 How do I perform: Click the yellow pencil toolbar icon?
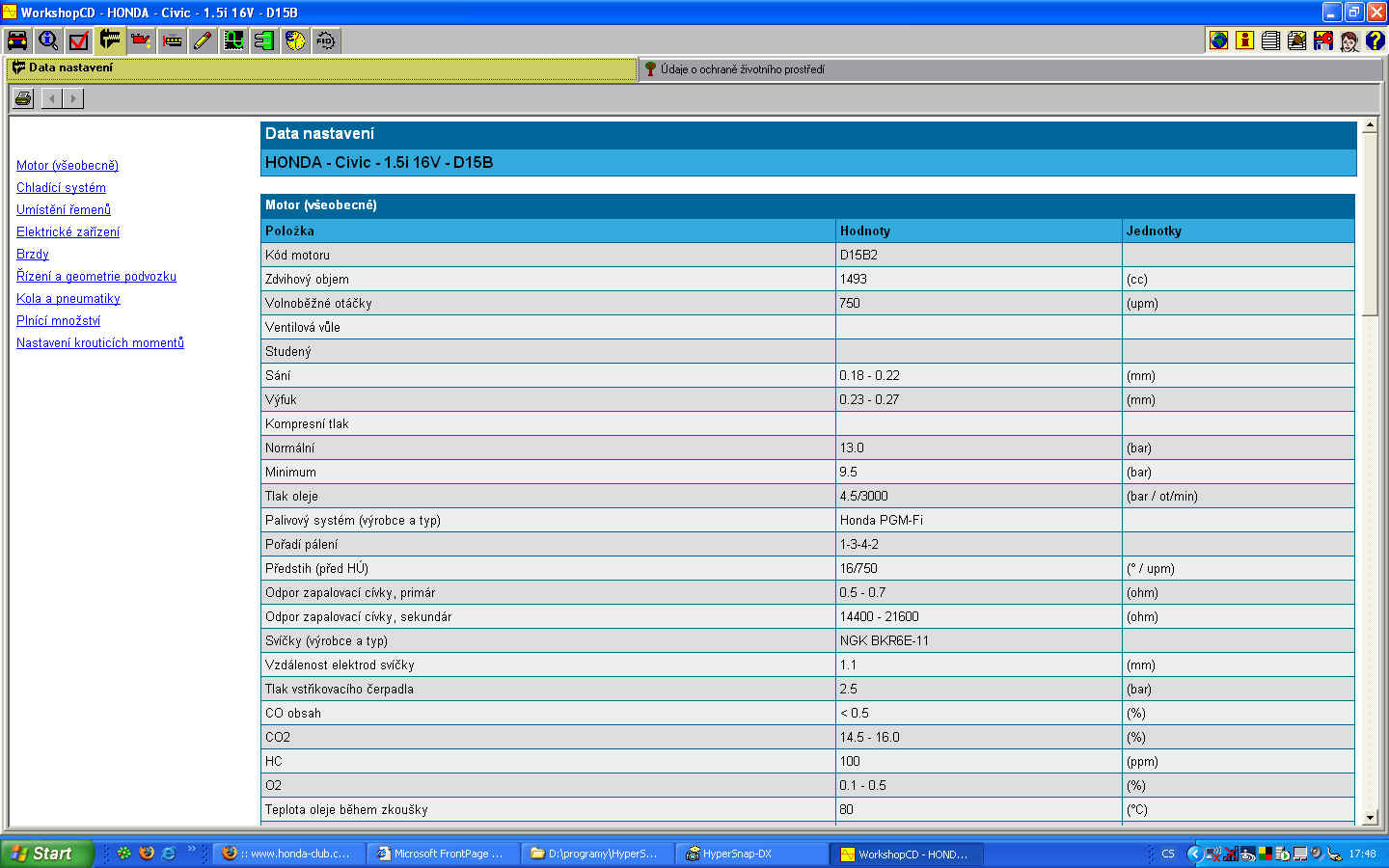(203, 41)
